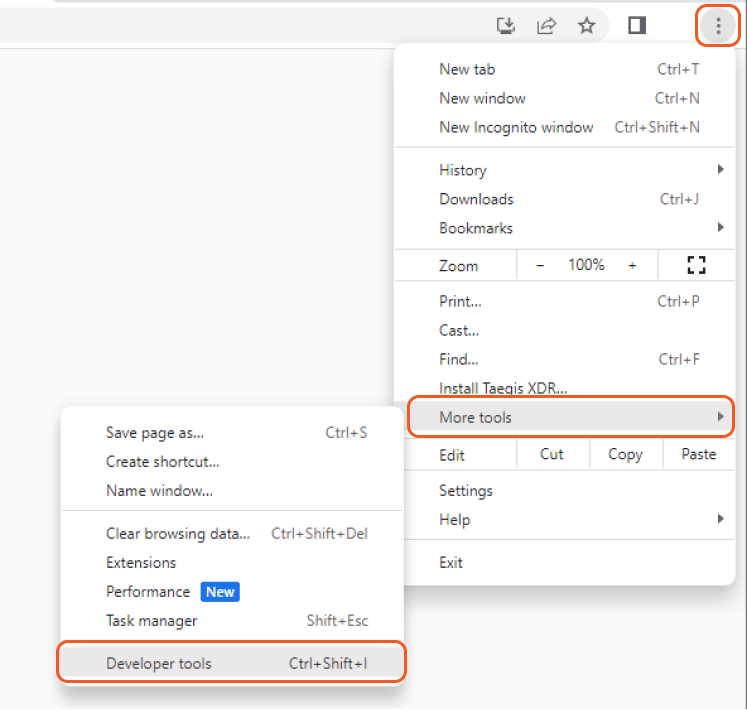Open the side panel icon

[x=637, y=25]
